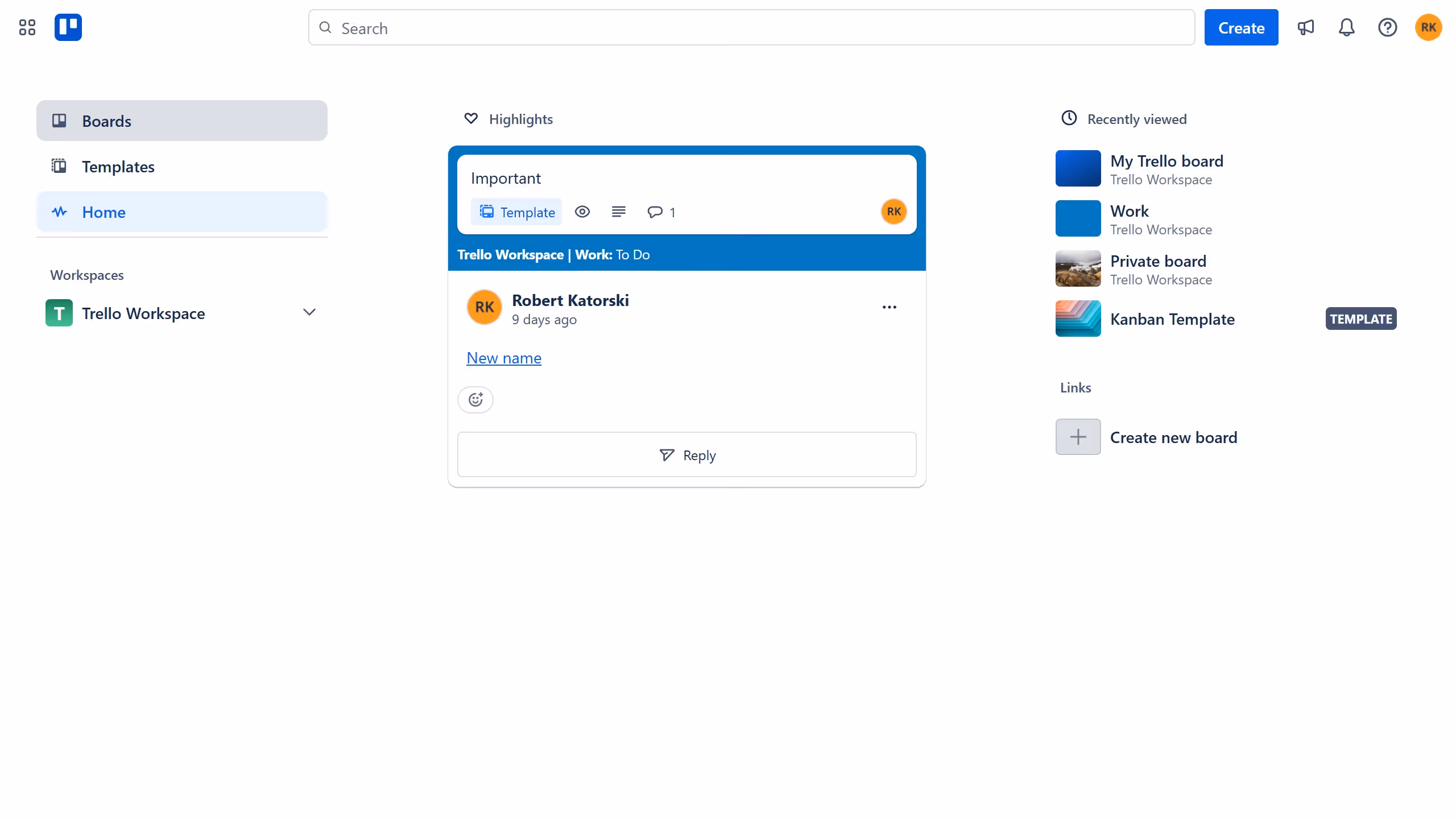Open the announcements megaphone icon
The image size is (1456, 819).
tap(1305, 27)
